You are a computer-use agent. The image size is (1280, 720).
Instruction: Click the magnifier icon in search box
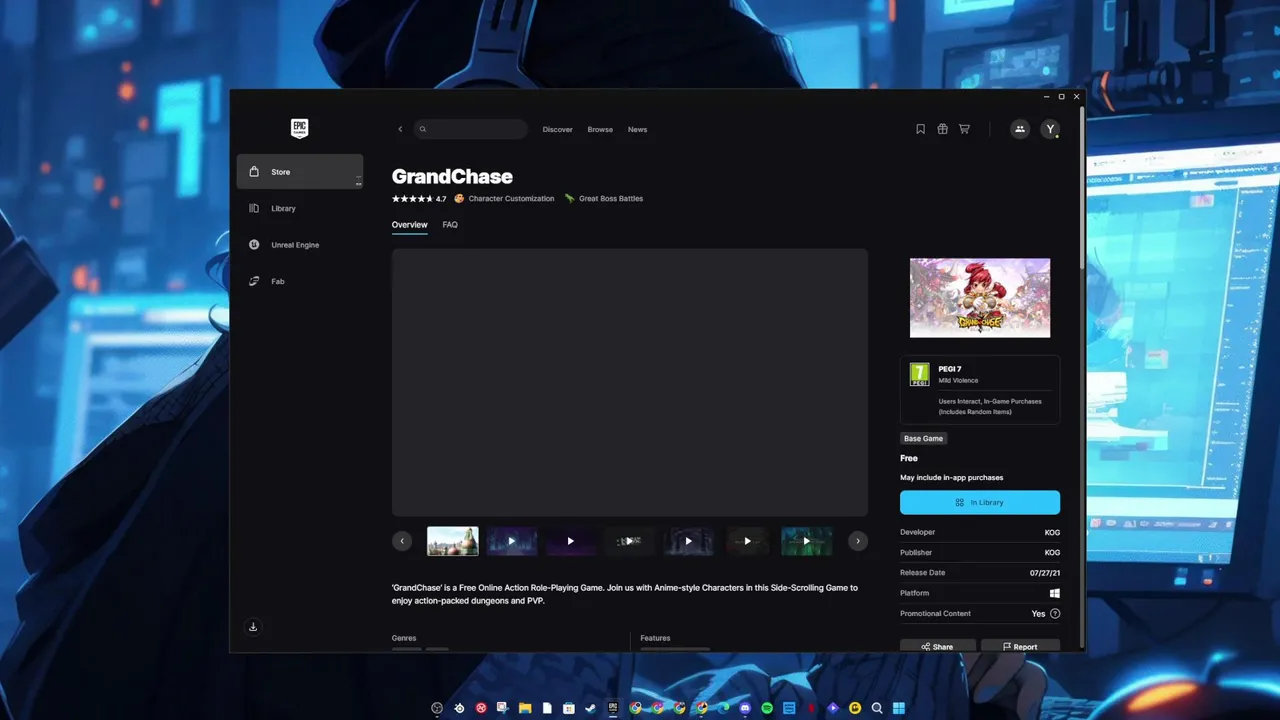(423, 129)
